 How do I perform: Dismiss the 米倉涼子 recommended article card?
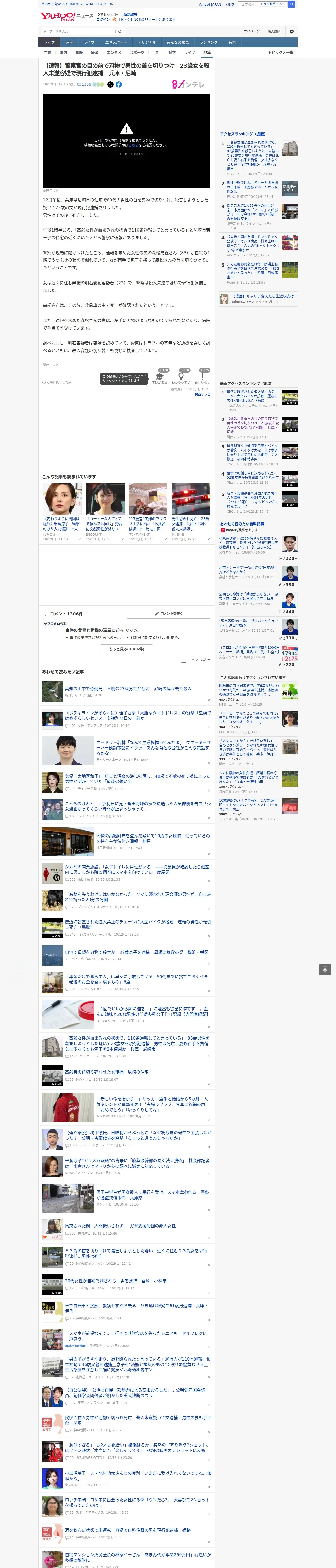79,539
